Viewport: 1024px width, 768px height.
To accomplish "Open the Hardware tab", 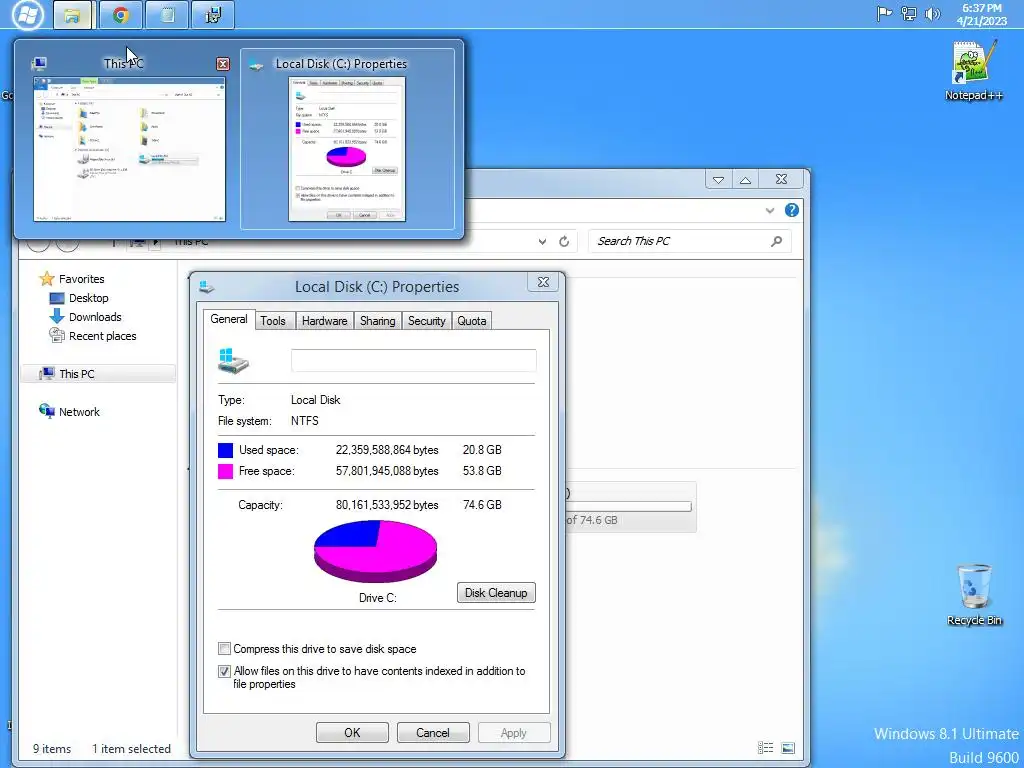I will tap(325, 321).
